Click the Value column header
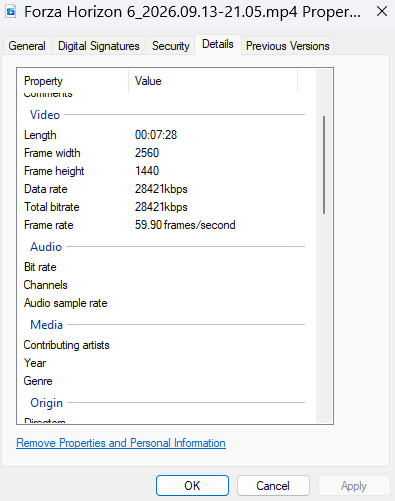 tap(213, 81)
